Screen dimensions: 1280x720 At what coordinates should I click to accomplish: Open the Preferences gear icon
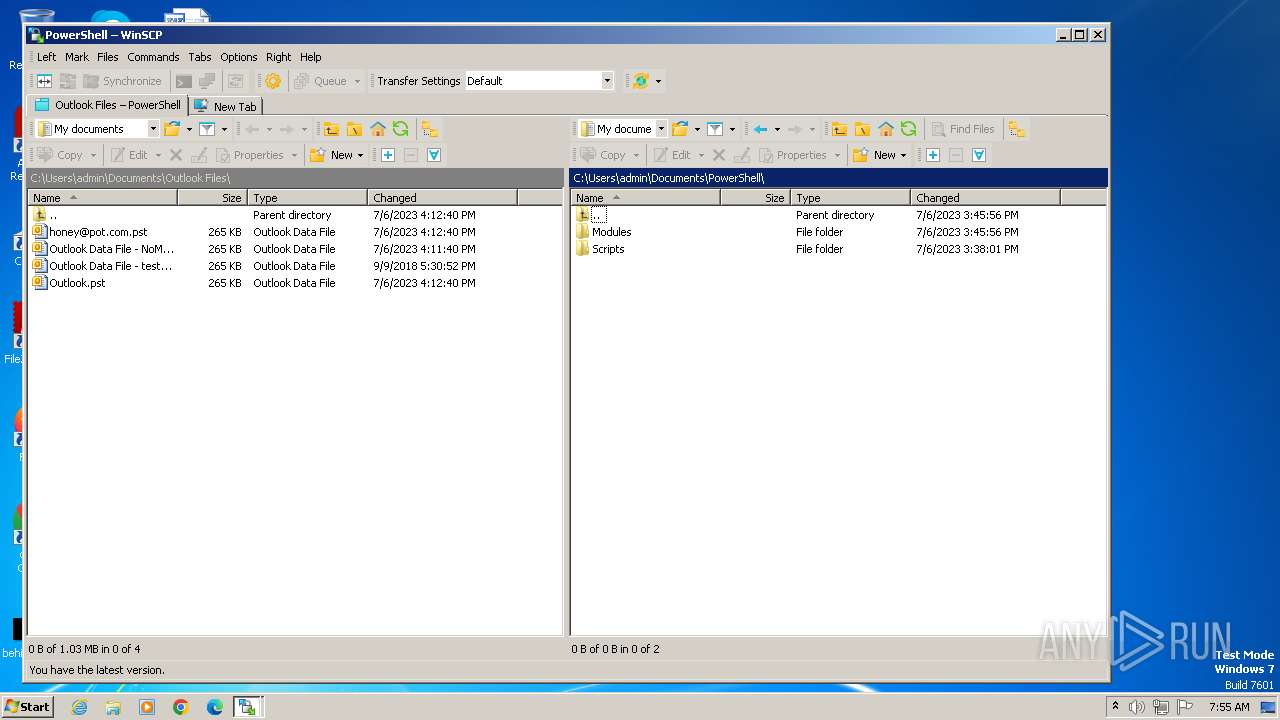273,81
